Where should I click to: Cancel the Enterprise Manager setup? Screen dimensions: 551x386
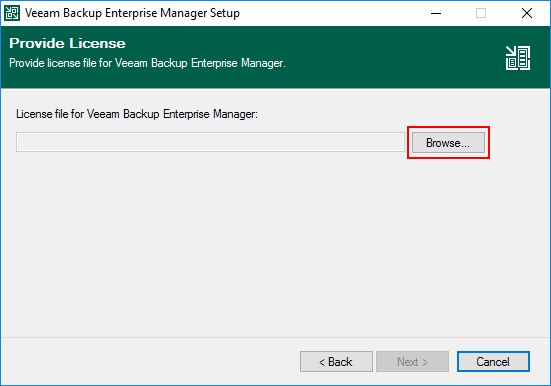(x=493, y=361)
